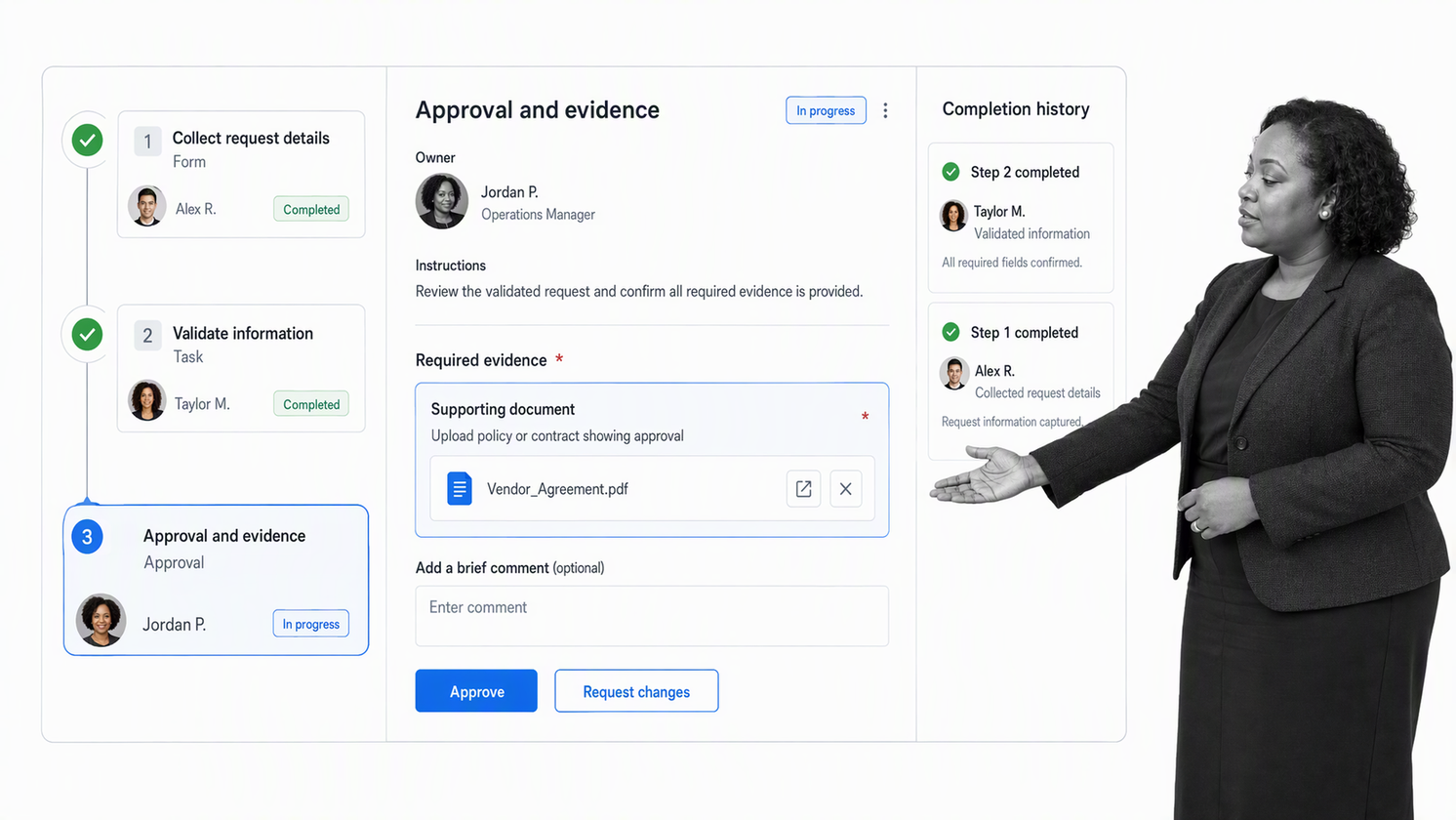Image resolution: width=1456 pixels, height=820 pixels.
Task: Click the step 2 number badge
Action: (147, 336)
